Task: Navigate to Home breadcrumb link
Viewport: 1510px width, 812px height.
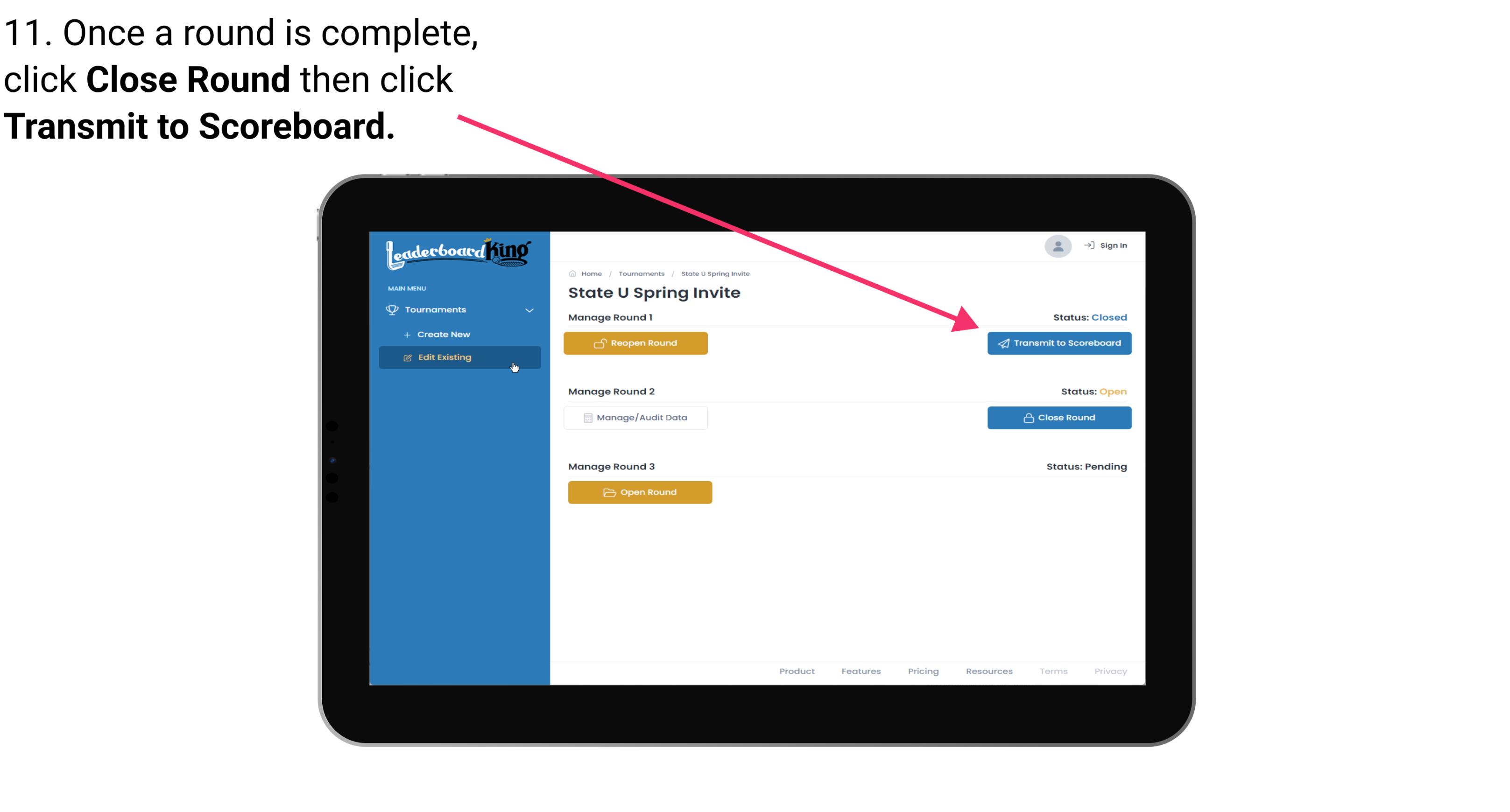Action: 590,273
